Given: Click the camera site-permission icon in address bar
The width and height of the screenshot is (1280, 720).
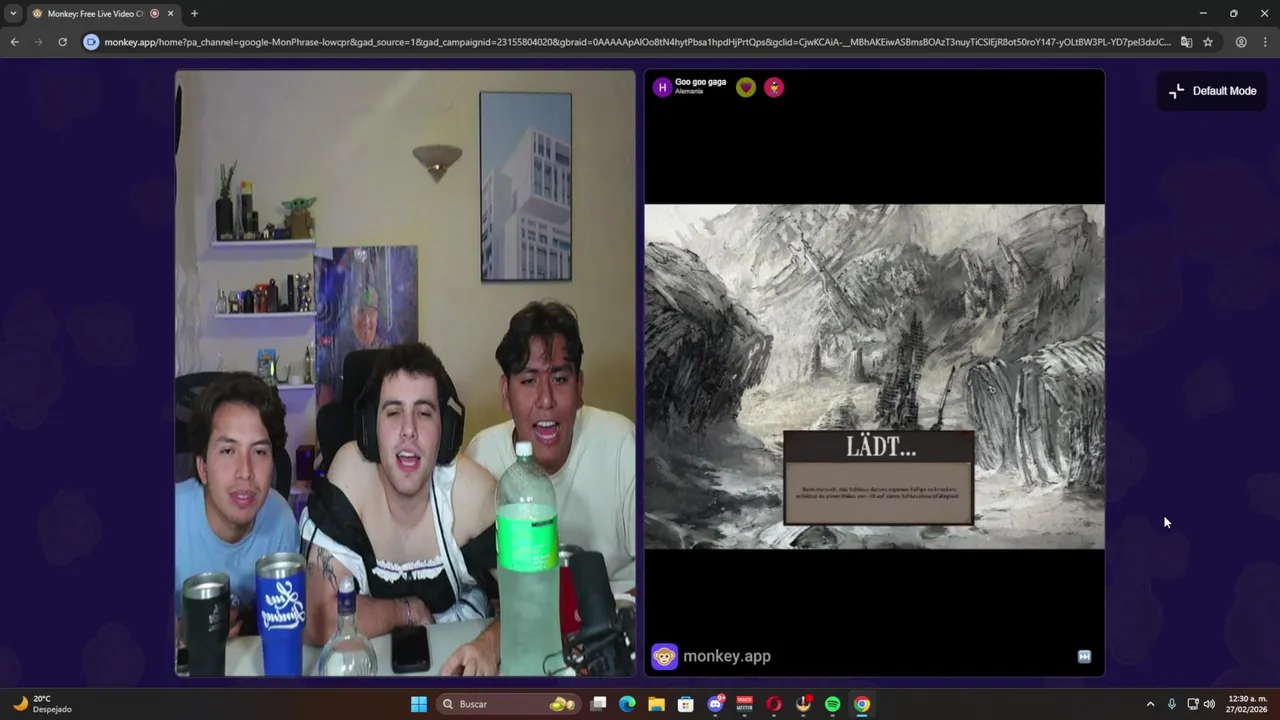Looking at the screenshot, I should tap(91, 42).
